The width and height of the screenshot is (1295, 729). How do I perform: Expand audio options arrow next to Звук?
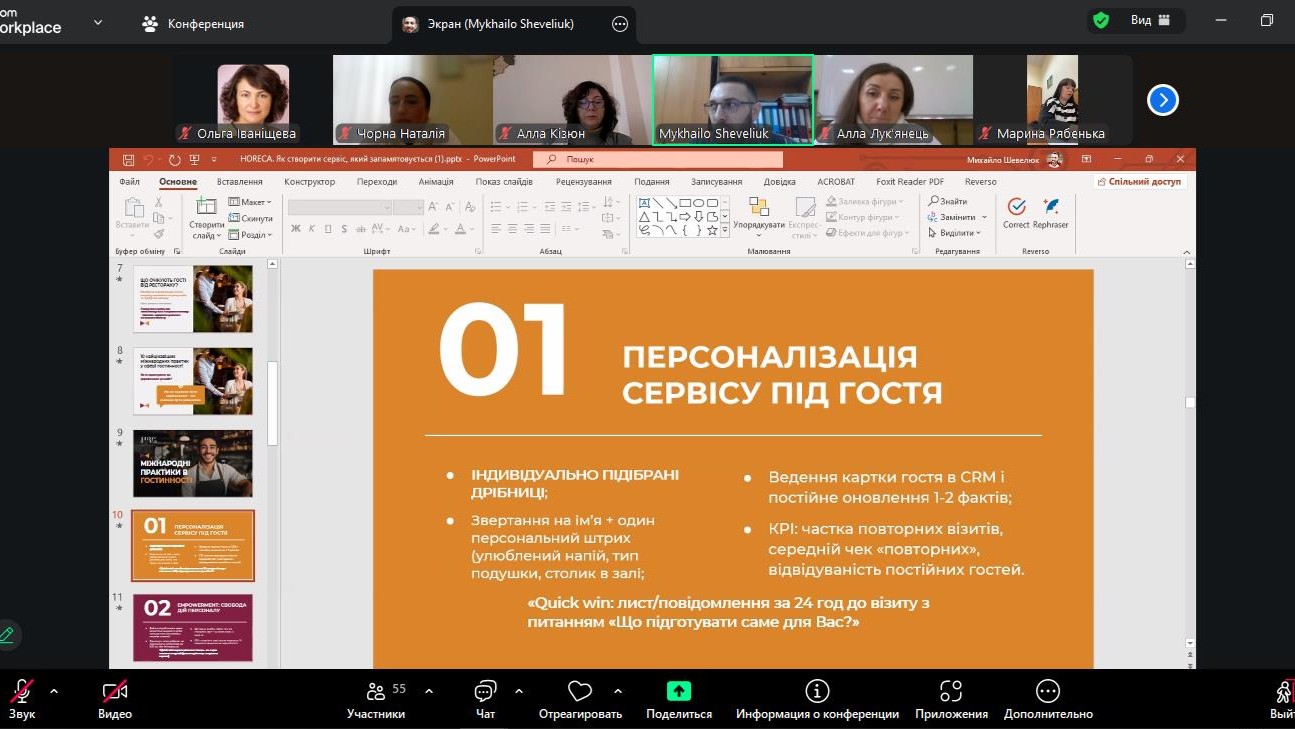tap(54, 691)
